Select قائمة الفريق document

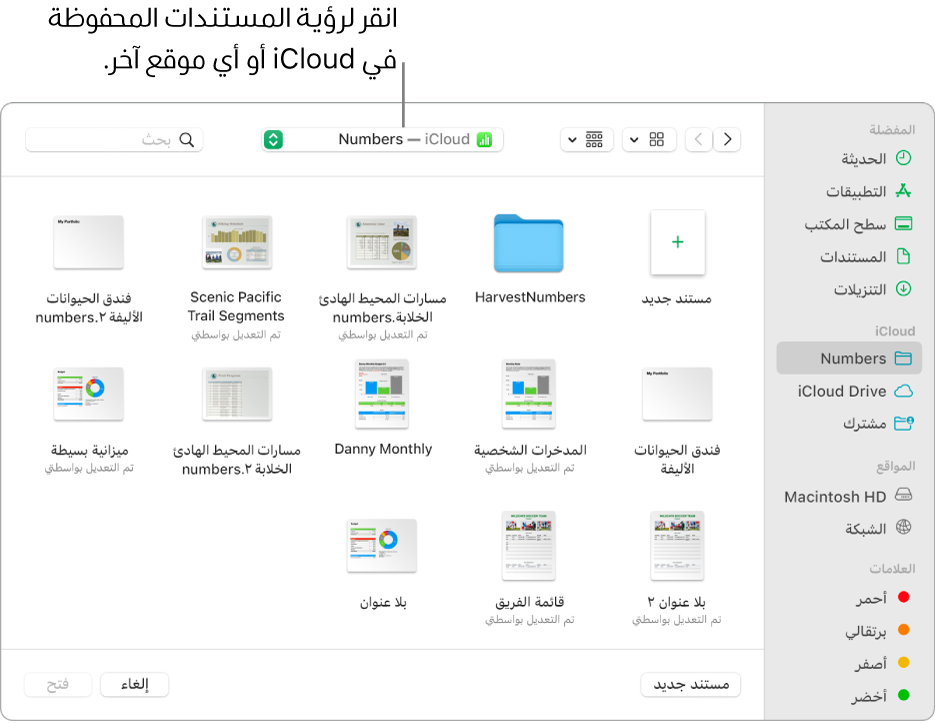point(529,546)
